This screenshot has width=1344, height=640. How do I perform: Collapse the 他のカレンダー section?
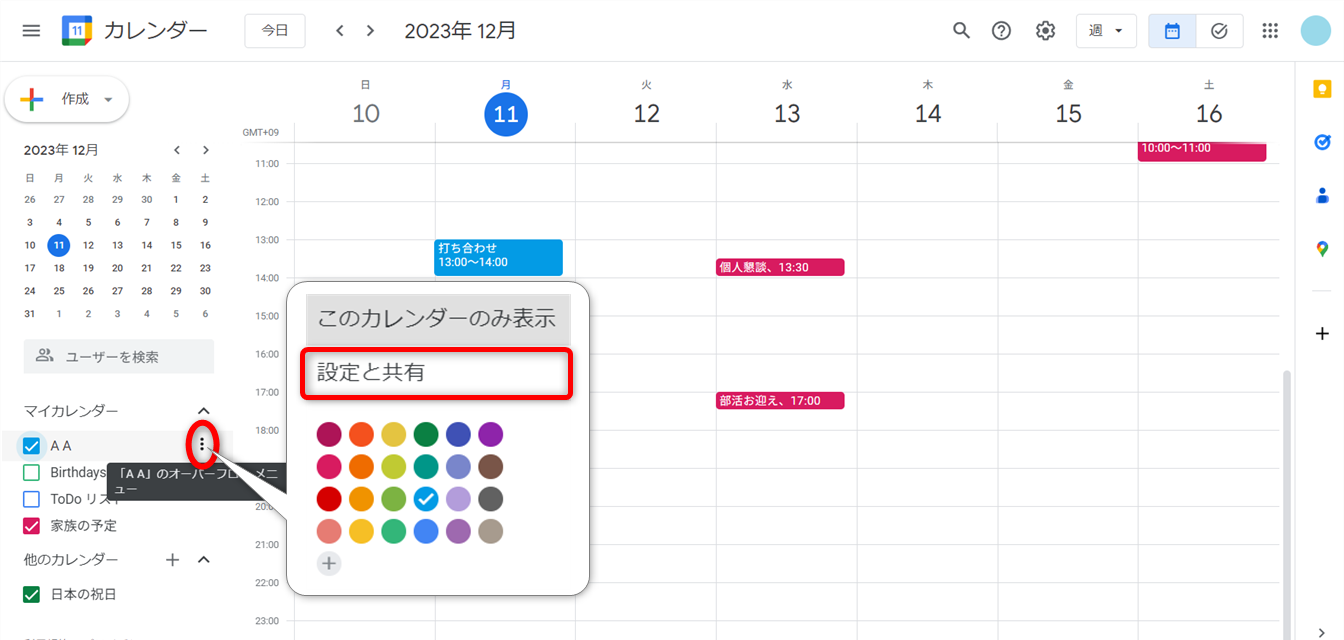click(x=204, y=560)
